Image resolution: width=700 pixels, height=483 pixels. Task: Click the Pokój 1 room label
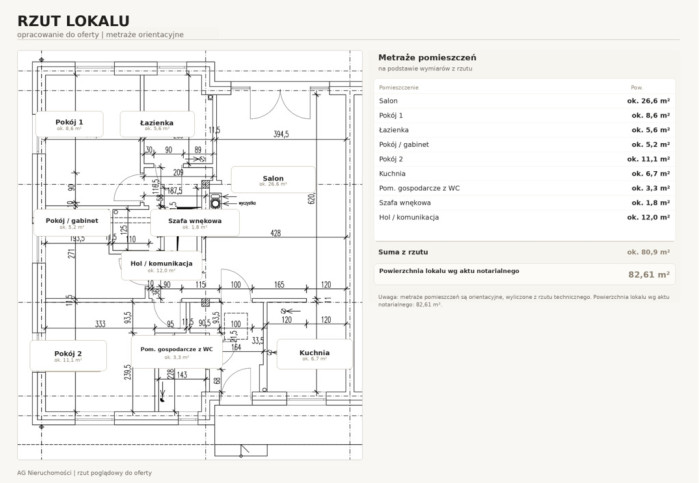[69, 124]
